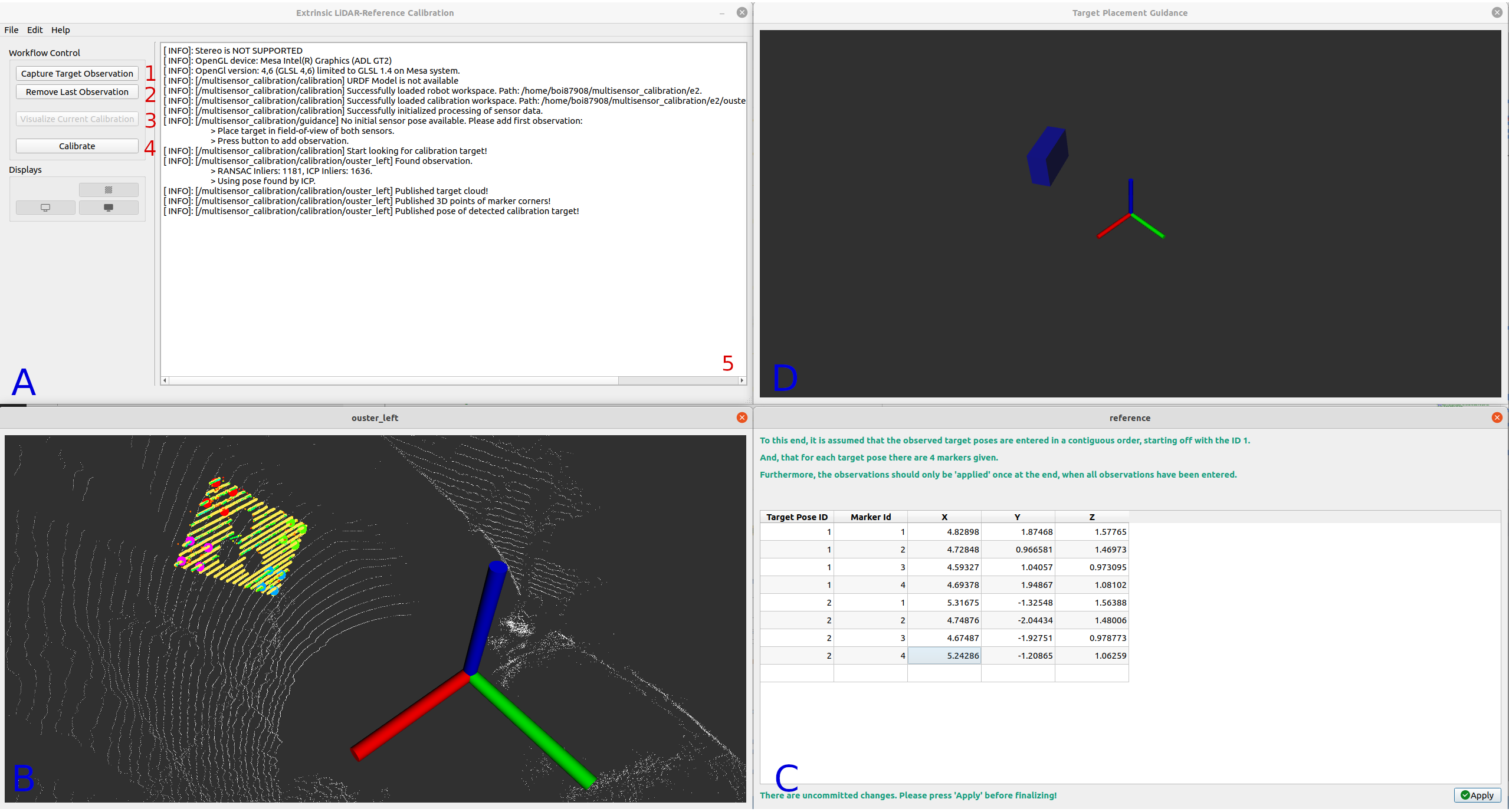Click the log's right scroll arrow
The width and height of the screenshot is (1509, 812).
click(x=742, y=380)
